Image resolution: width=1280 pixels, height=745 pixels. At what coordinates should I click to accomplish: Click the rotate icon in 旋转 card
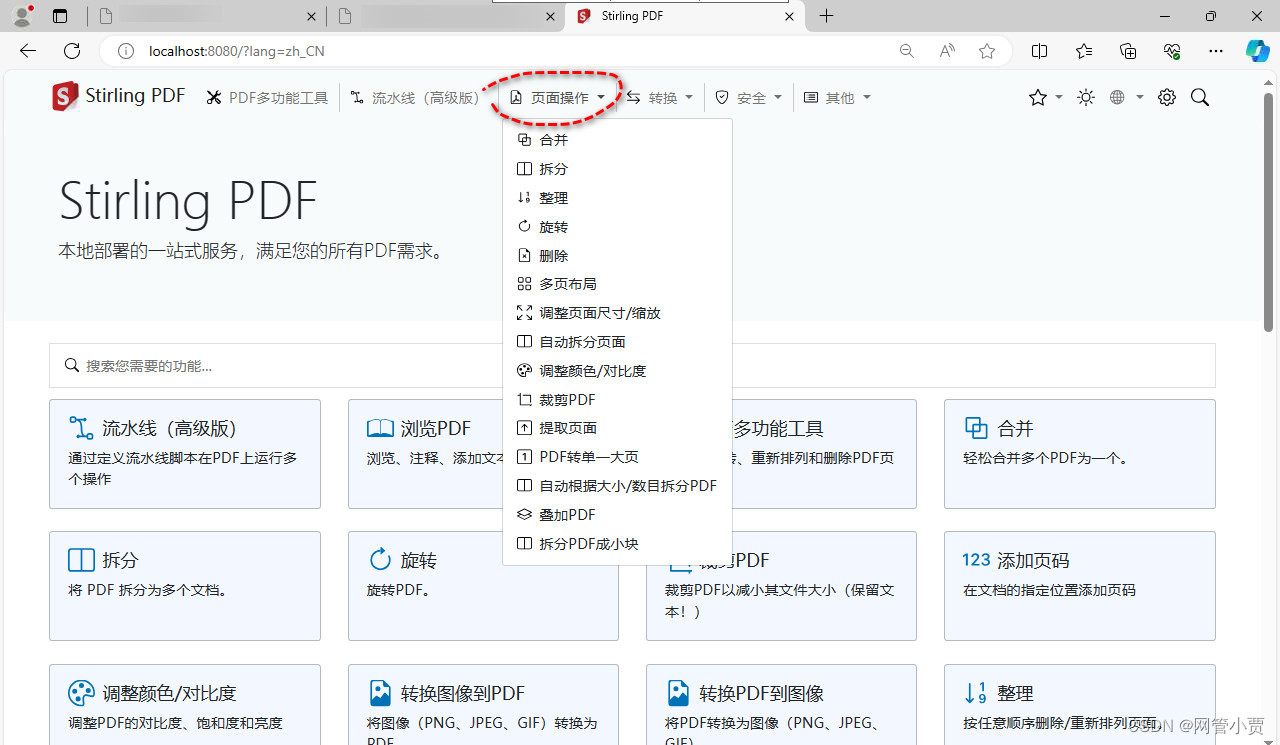(380, 559)
